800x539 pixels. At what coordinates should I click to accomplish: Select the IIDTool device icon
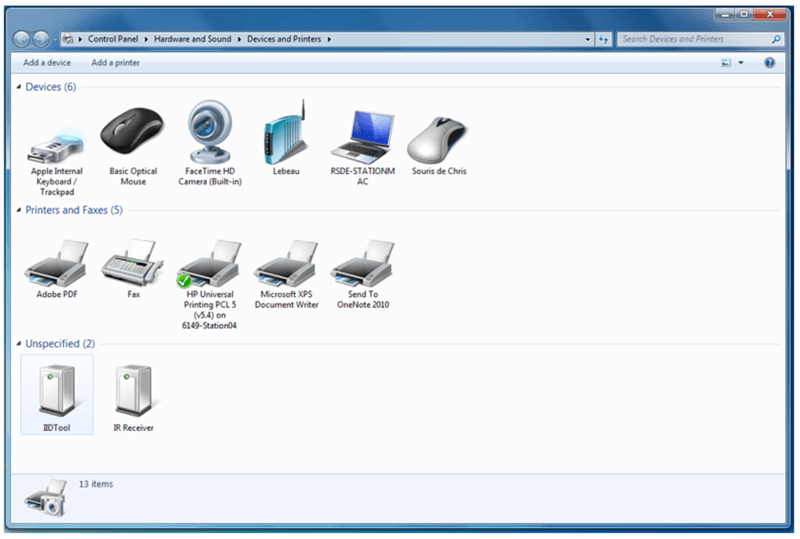tap(57, 390)
